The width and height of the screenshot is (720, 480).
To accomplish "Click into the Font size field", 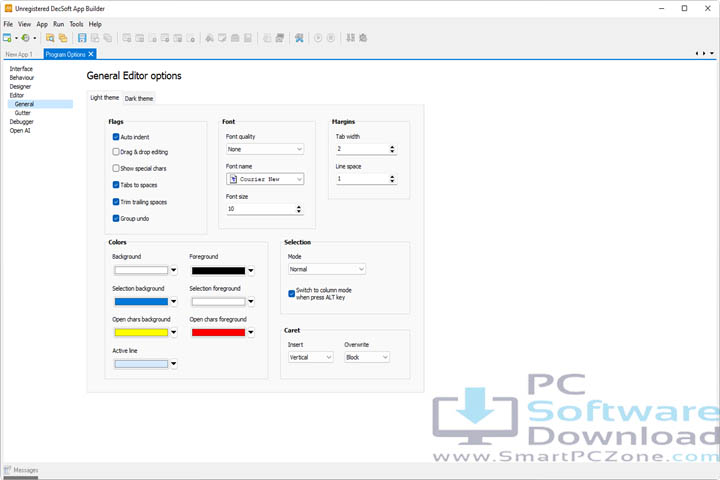I will tap(261, 209).
